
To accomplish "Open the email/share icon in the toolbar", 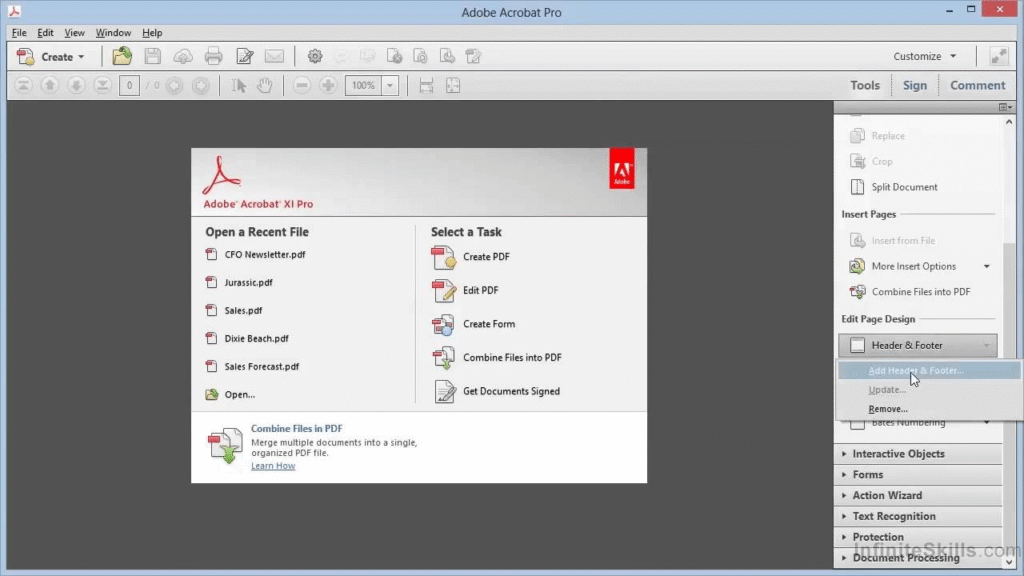I will (x=274, y=56).
